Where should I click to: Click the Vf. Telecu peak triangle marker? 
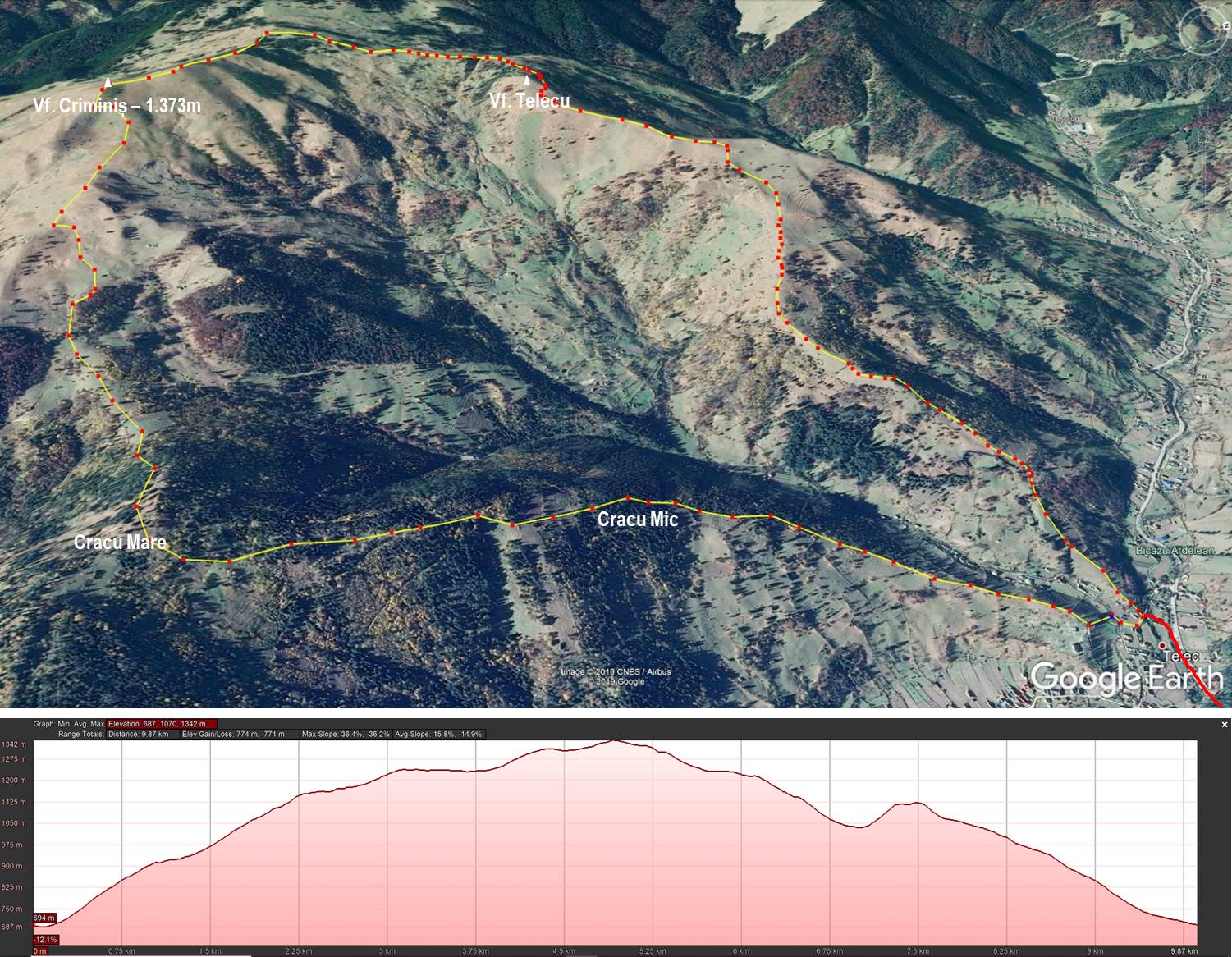click(527, 80)
